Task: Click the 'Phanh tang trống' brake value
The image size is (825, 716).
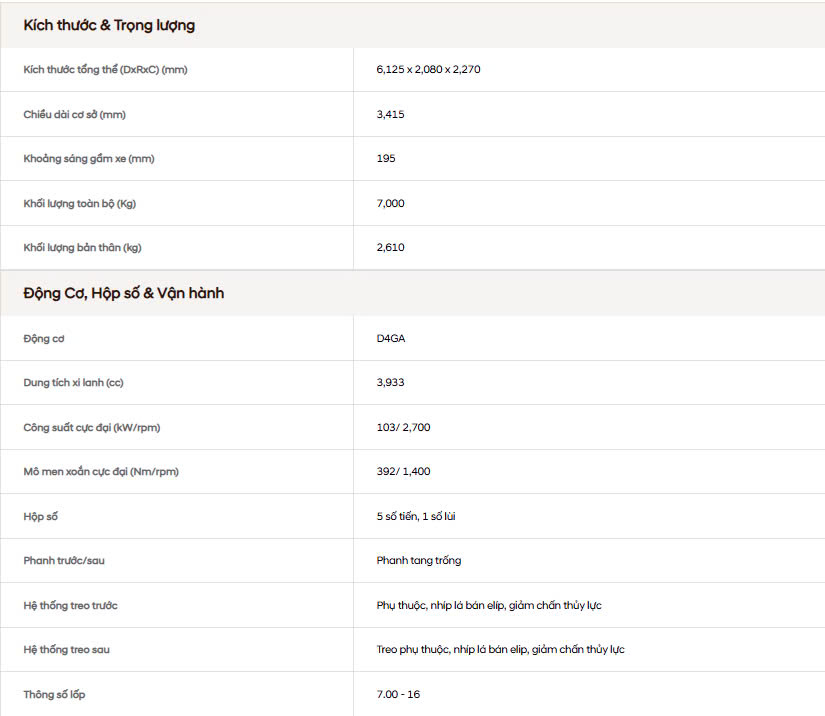Action: pyautogui.click(x=419, y=560)
